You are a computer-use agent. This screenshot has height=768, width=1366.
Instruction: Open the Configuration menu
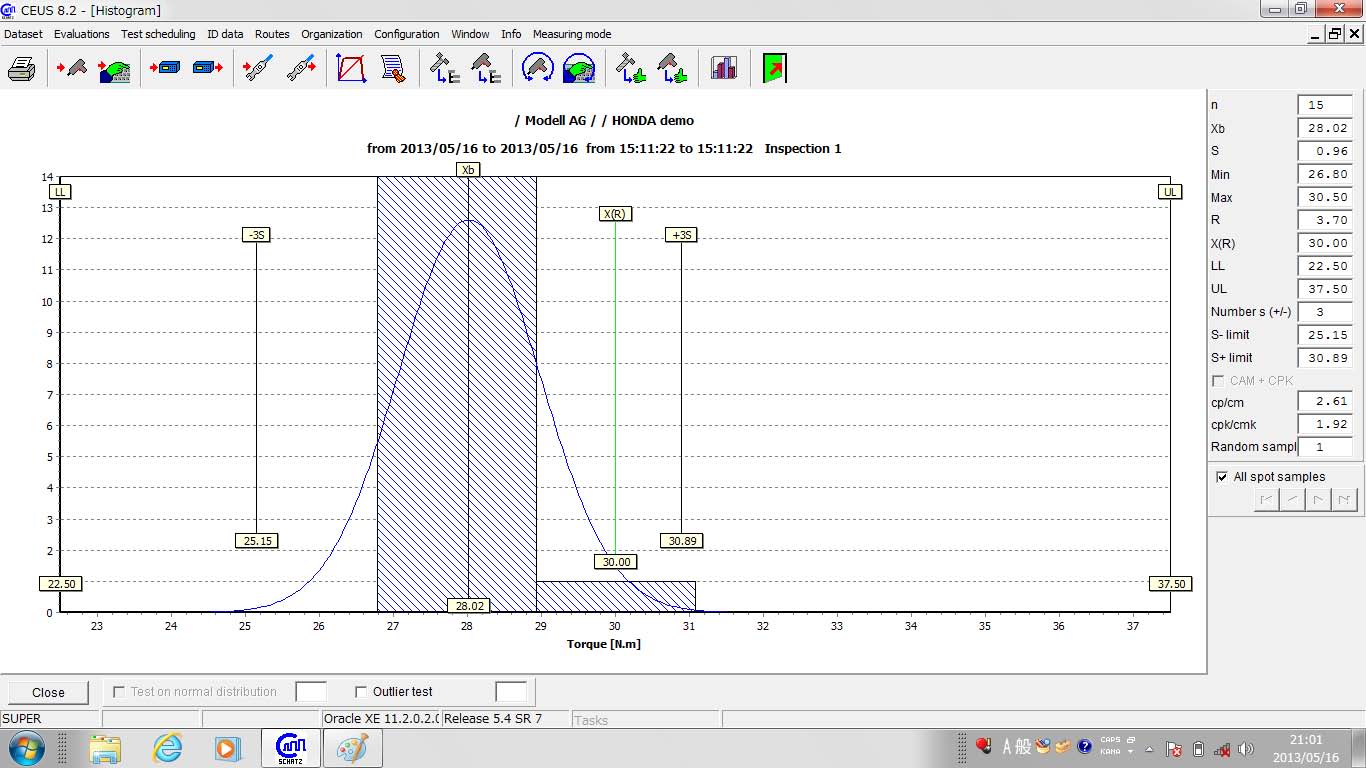(407, 34)
